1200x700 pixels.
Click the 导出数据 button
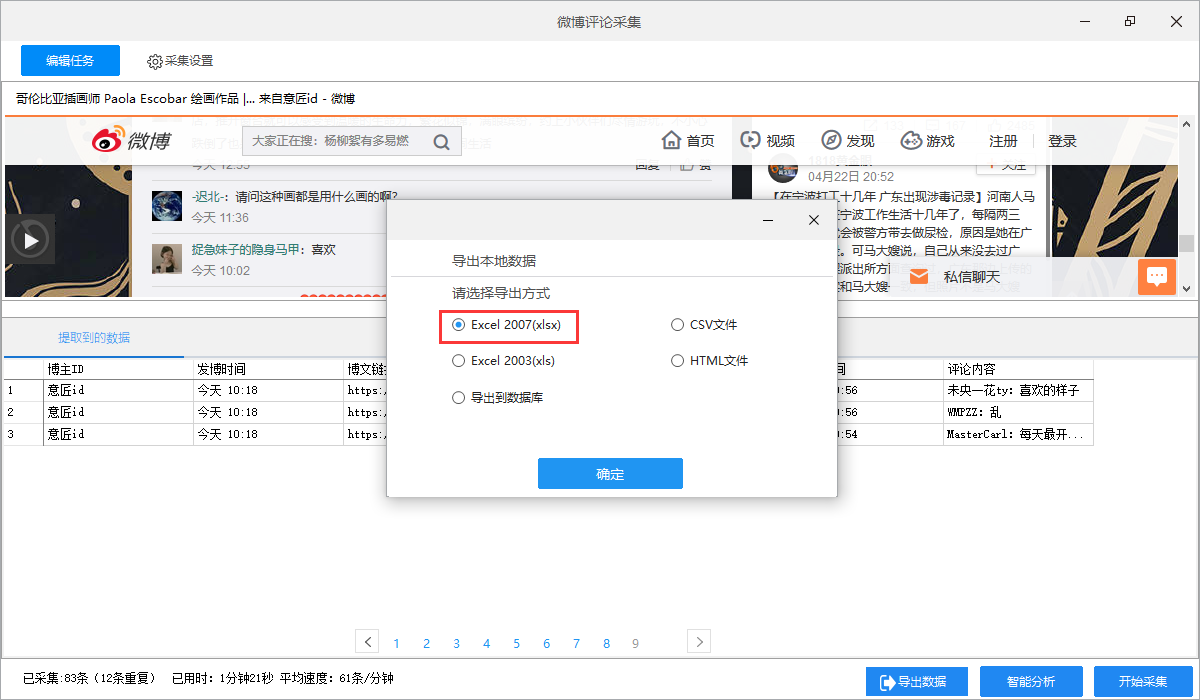click(917, 682)
